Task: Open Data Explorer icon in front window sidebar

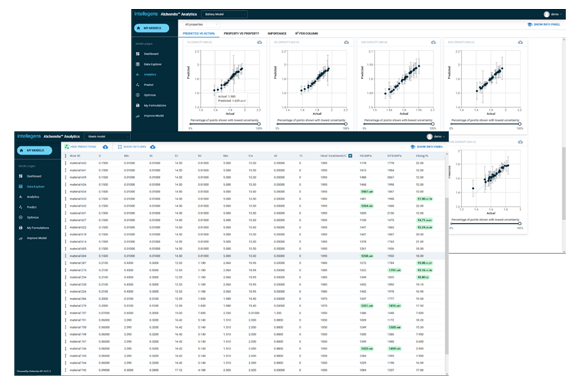Action: tap(21, 186)
